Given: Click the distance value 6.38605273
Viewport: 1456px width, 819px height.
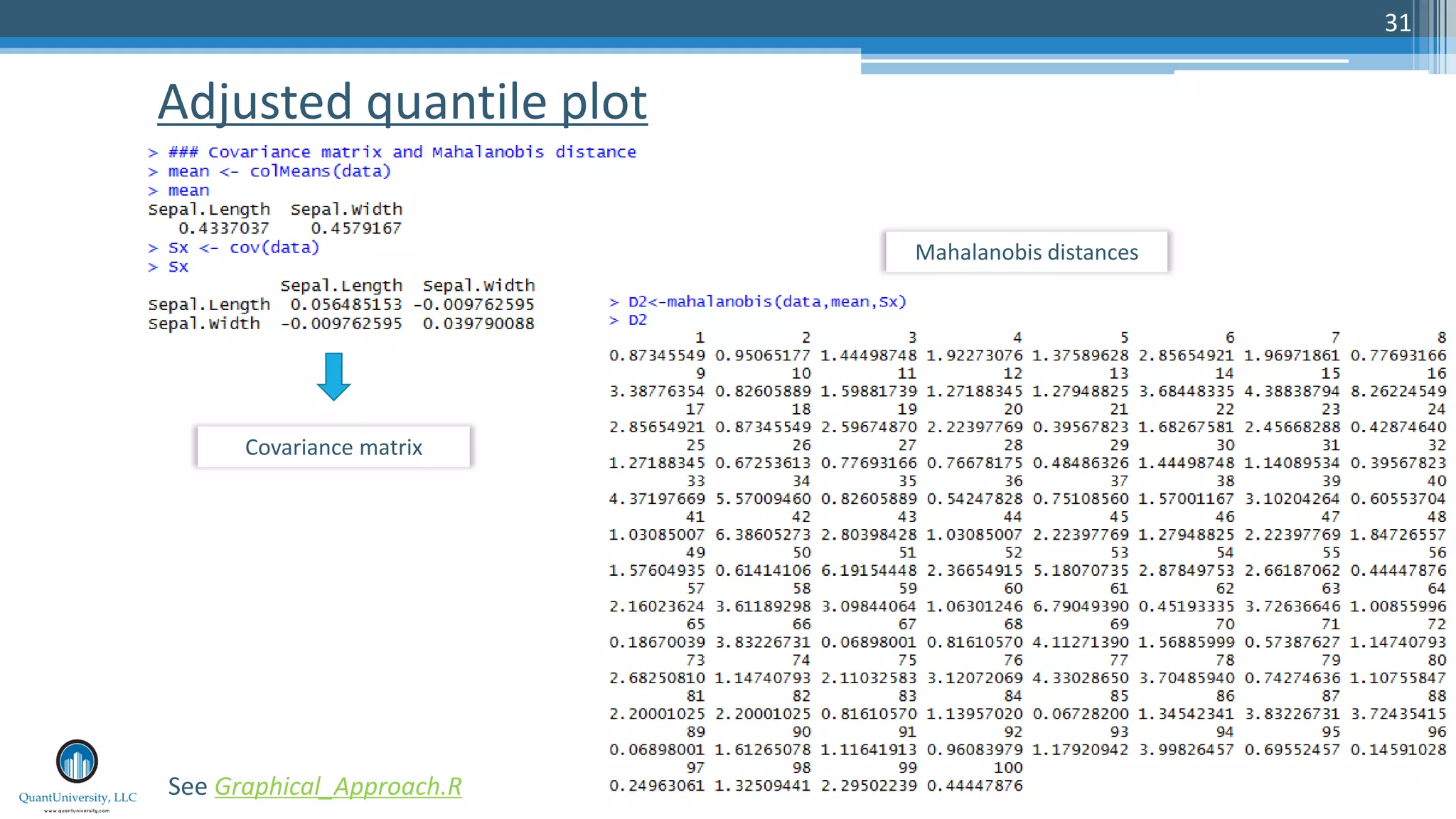Looking at the screenshot, I should coord(763,534).
